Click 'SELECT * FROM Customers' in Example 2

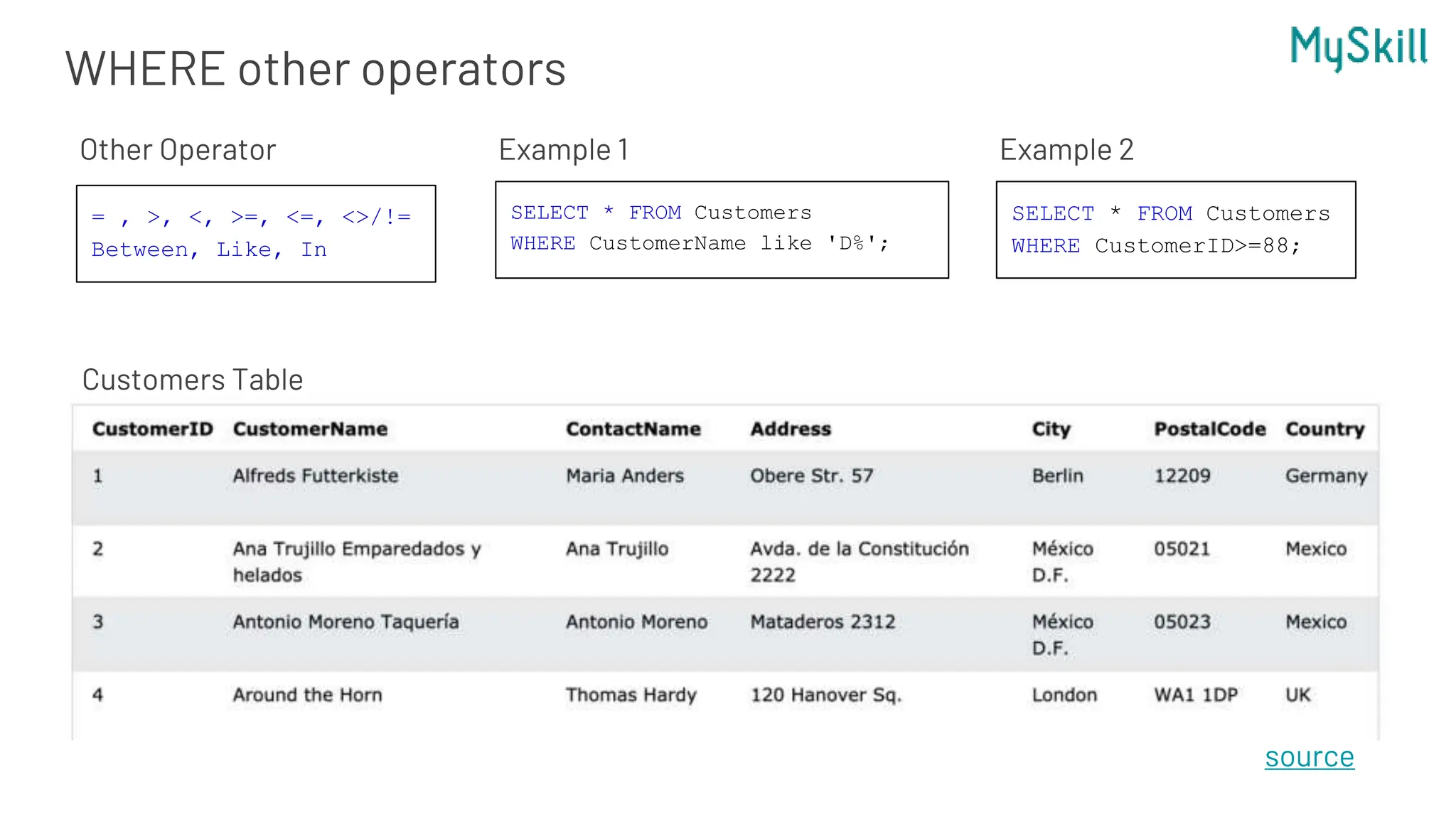coord(1171,213)
